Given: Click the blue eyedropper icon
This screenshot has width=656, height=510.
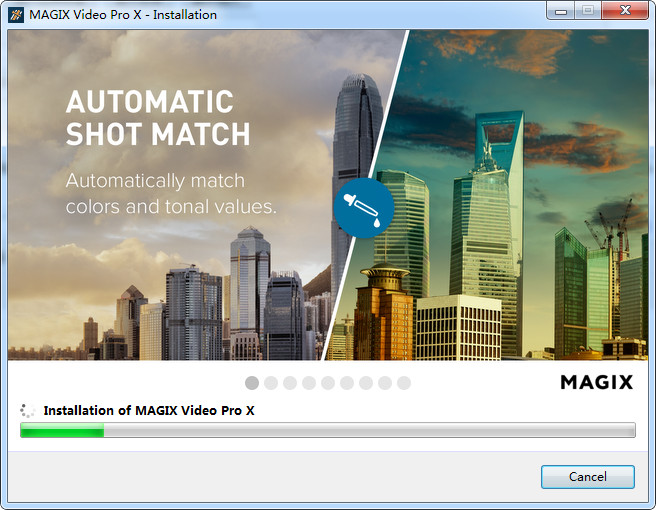Looking at the screenshot, I should tap(364, 208).
